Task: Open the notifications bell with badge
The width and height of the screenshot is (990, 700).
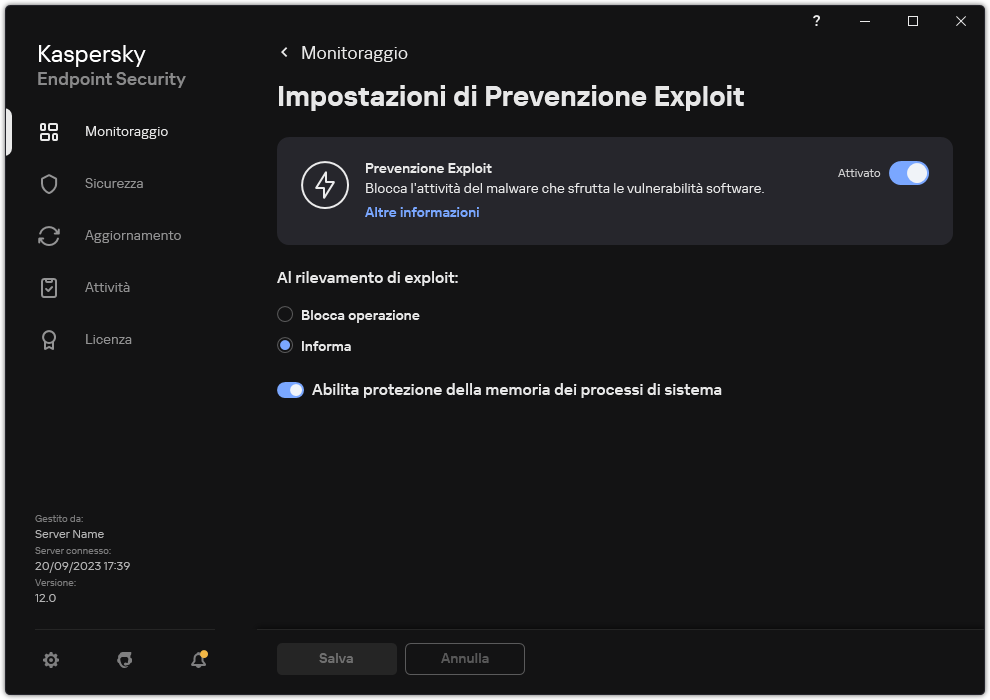Action: point(198,660)
